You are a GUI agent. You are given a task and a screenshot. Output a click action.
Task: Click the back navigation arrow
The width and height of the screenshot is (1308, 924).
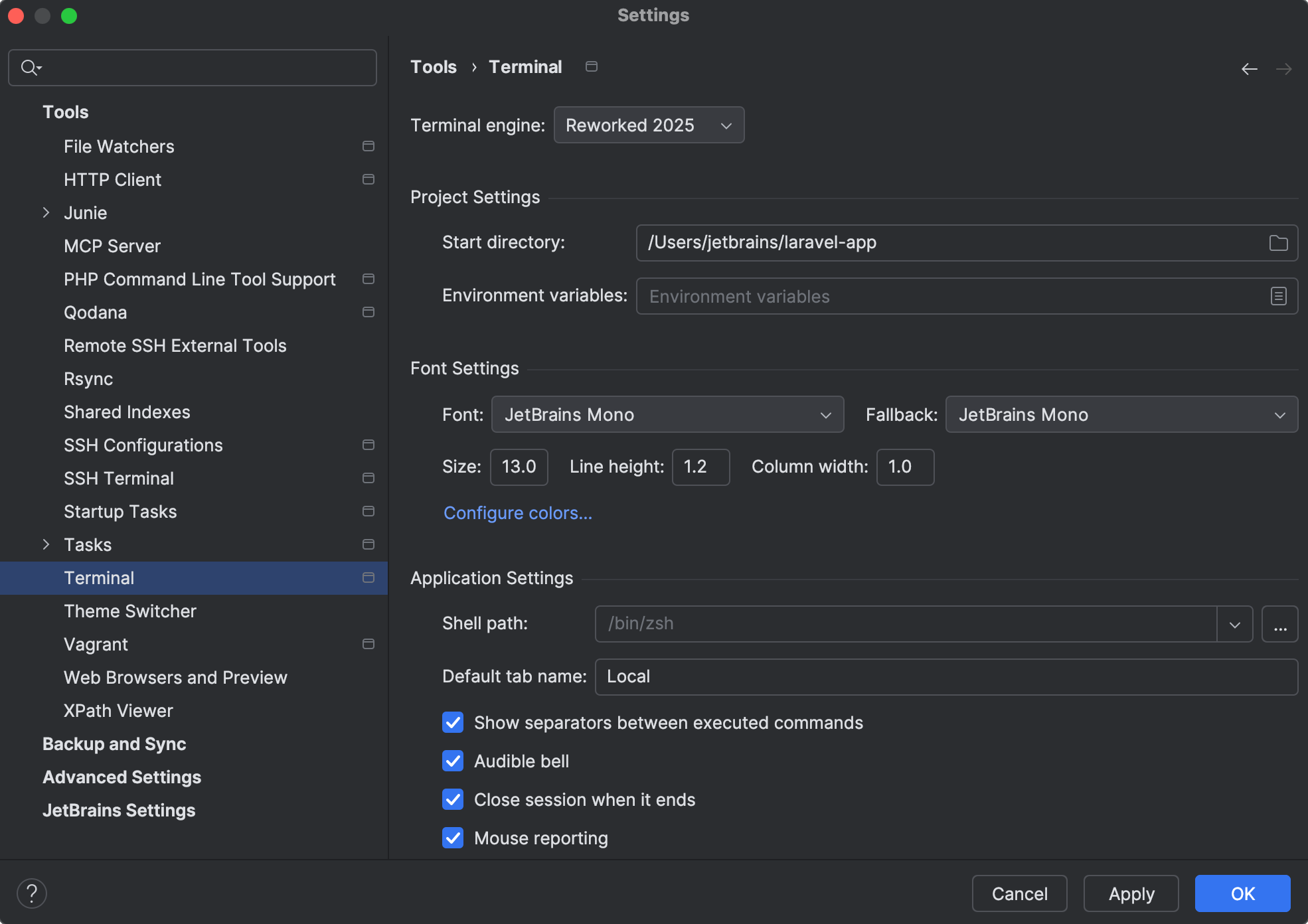(1250, 68)
